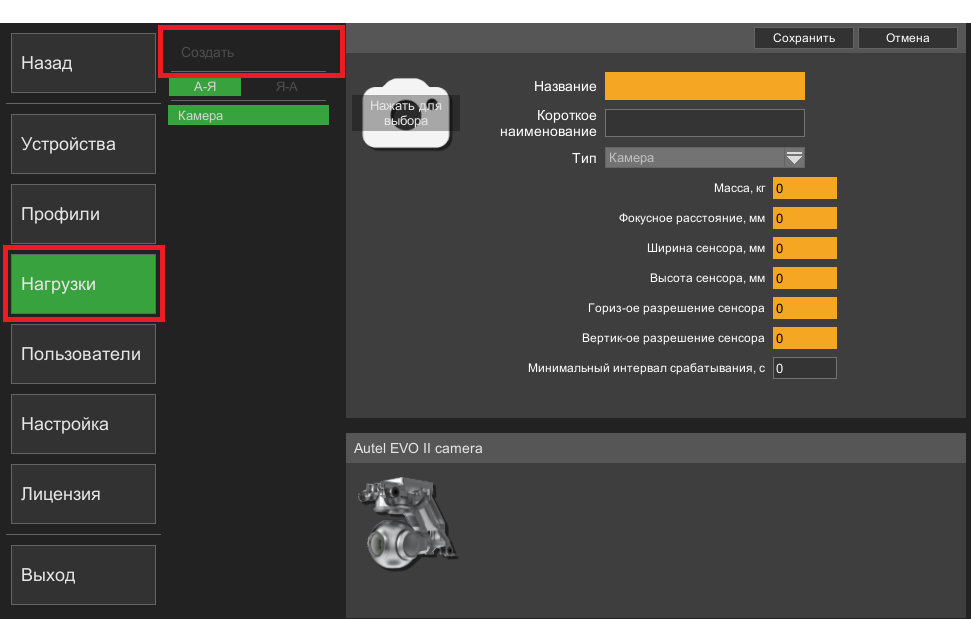
Task: Go to Нагрузки section
Action: (x=84, y=284)
